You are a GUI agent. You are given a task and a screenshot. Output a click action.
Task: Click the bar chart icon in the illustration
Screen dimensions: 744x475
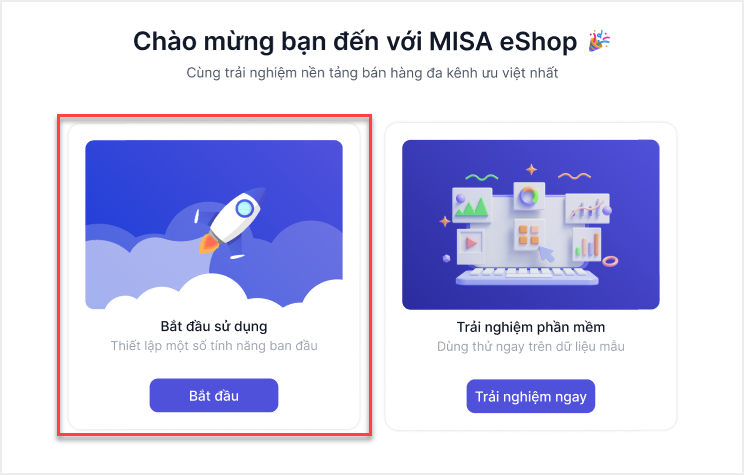[587, 244]
